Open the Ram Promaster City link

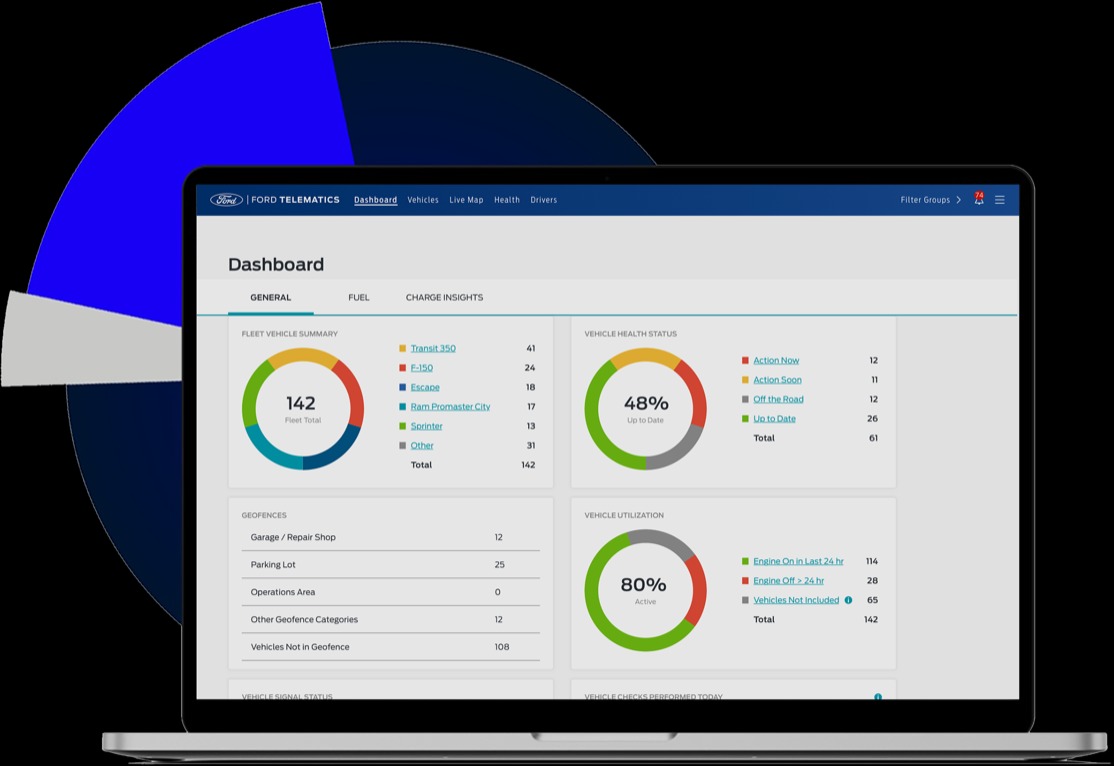click(x=450, y=407)
